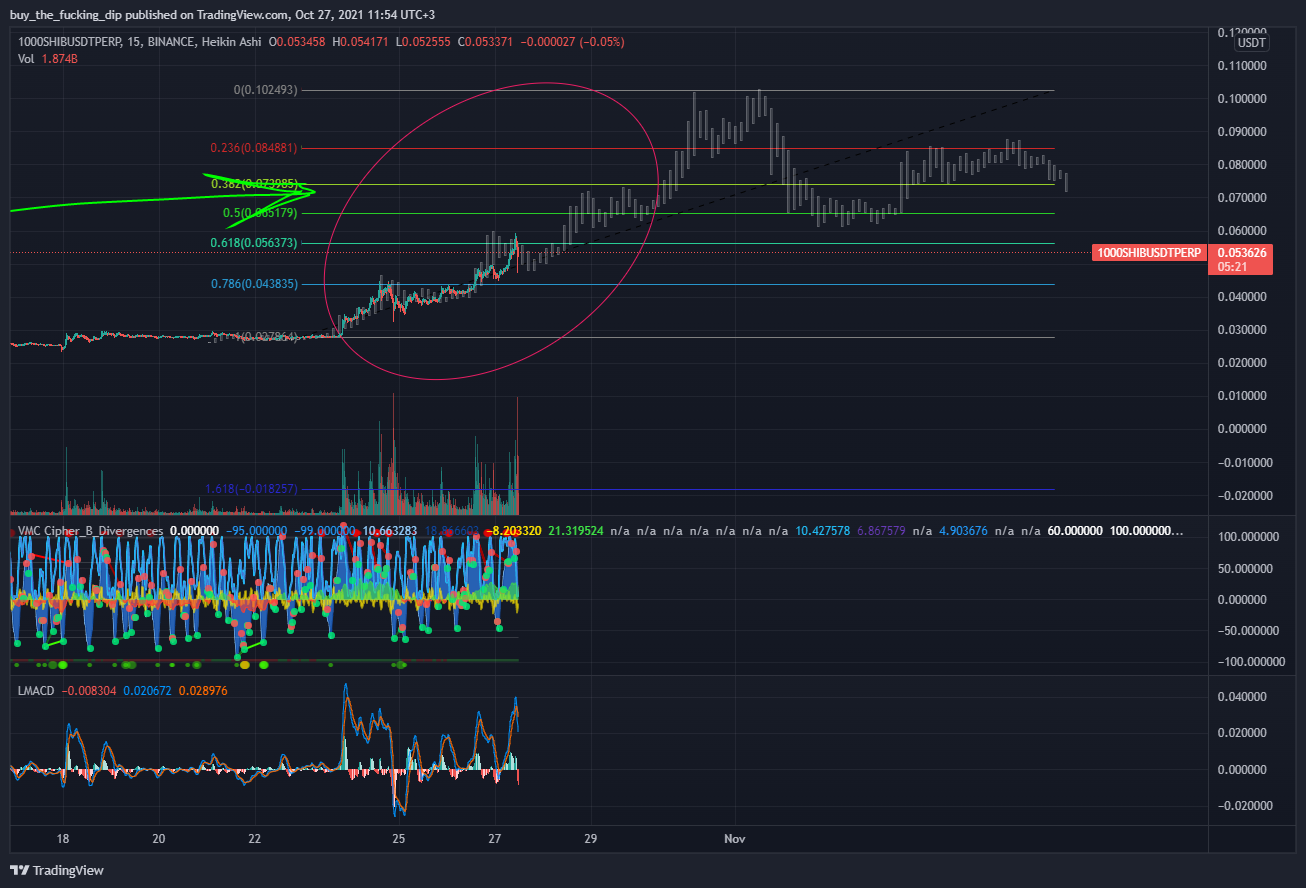Click the VMC legend value 21.319524

point(575,531)
